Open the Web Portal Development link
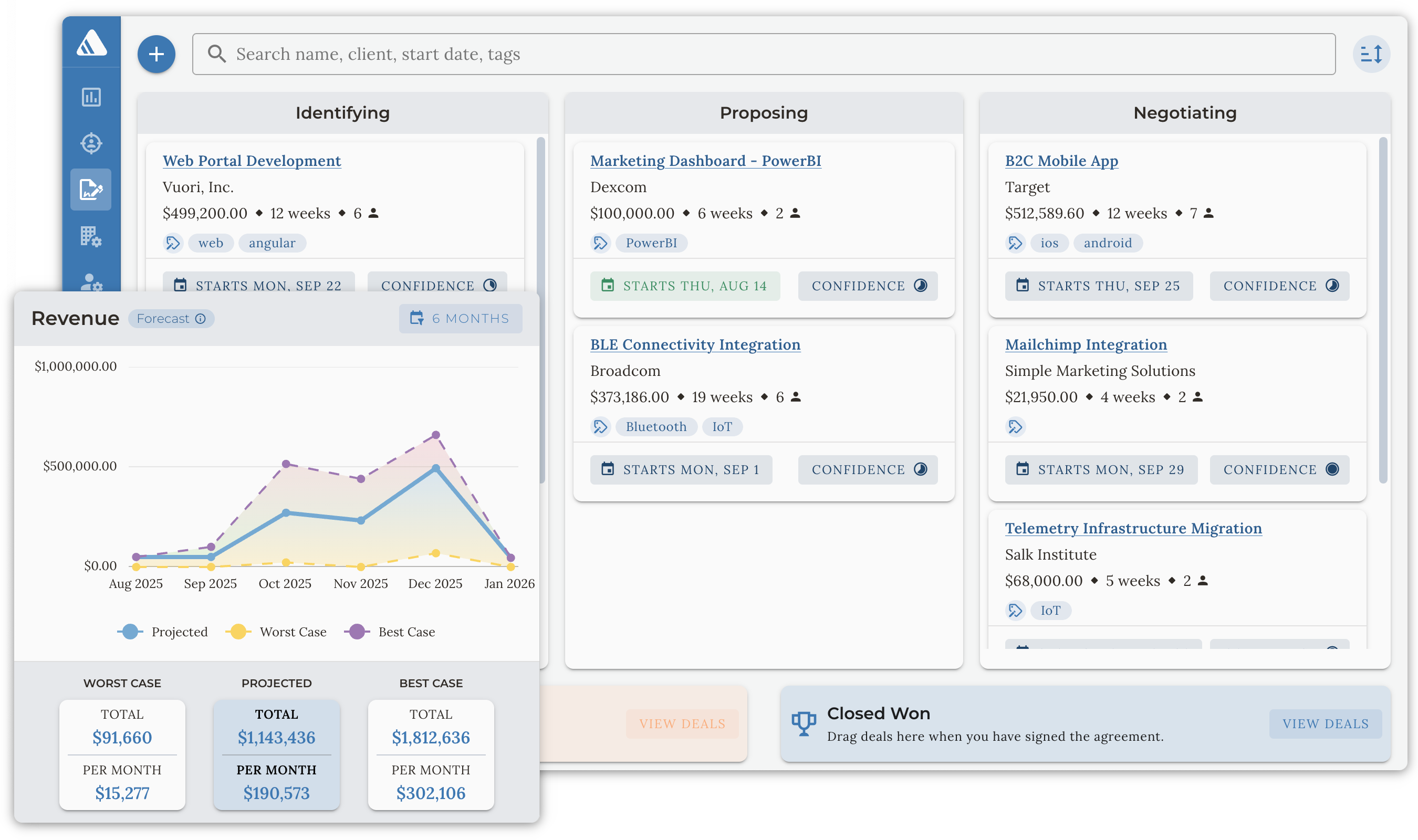Image resolution: width=1418 pixels, height=840 pixels. pos(252,161)
